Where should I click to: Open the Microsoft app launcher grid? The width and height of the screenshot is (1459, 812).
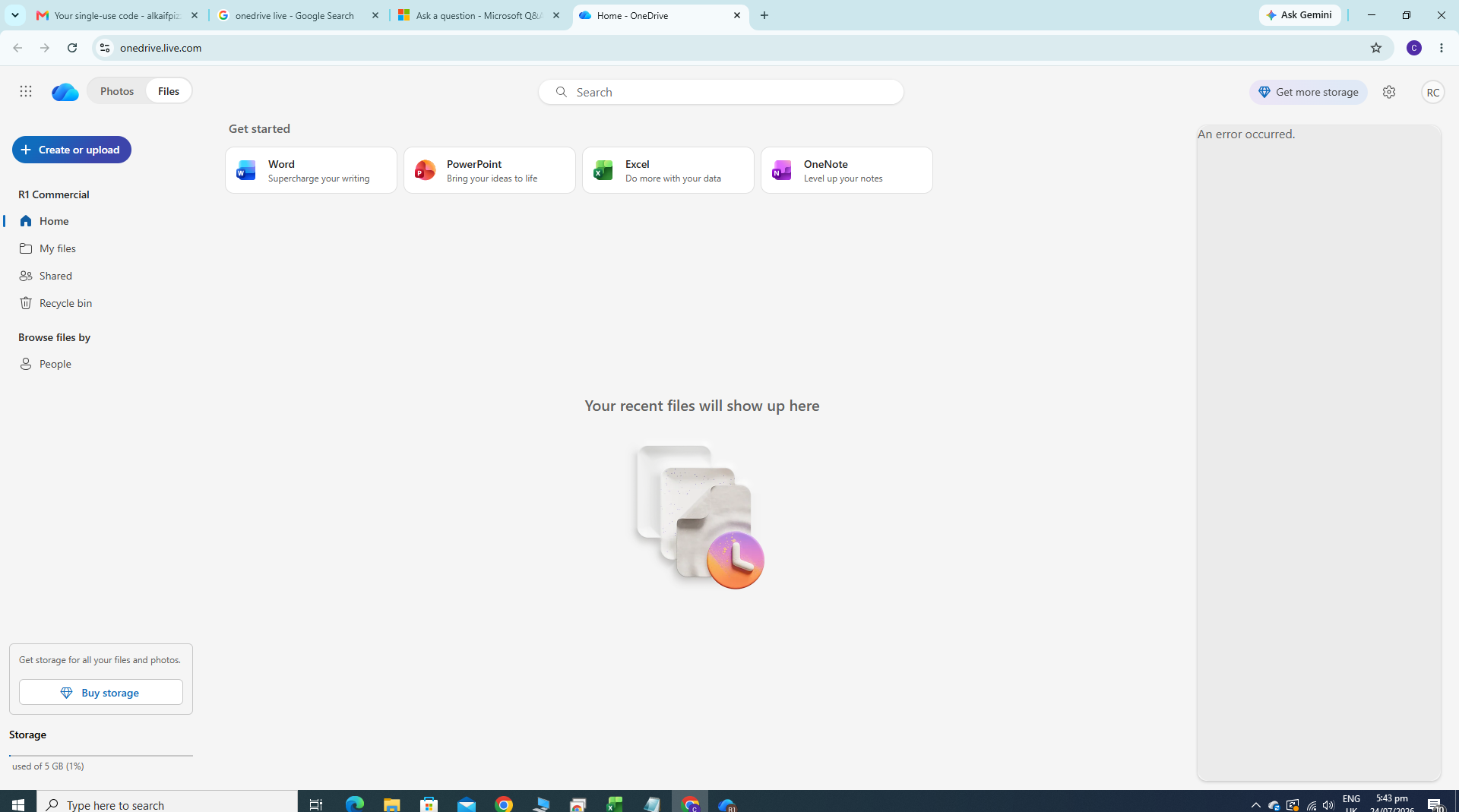coord(26,91)
